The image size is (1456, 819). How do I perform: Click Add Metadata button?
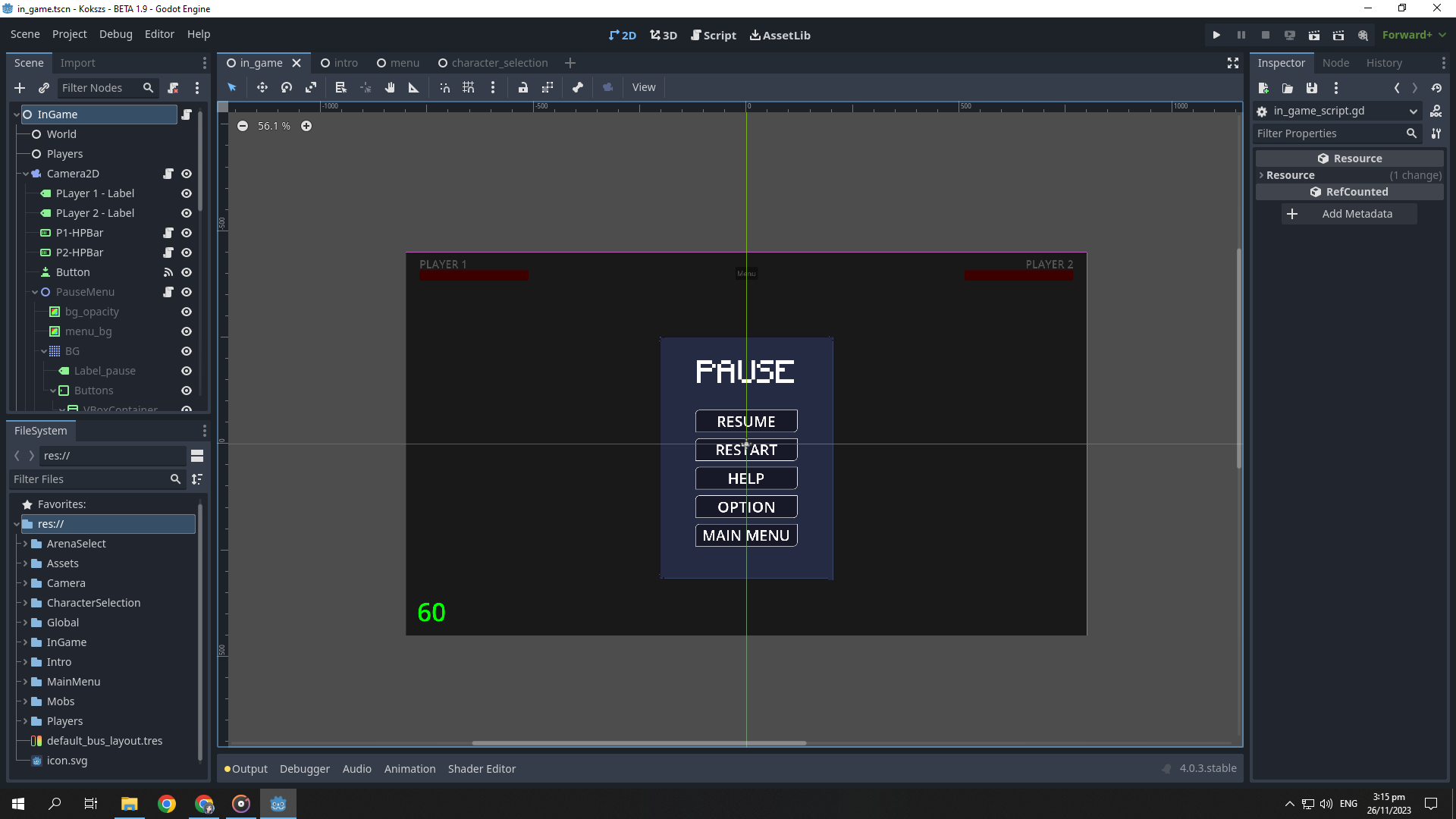(1349, 214)
